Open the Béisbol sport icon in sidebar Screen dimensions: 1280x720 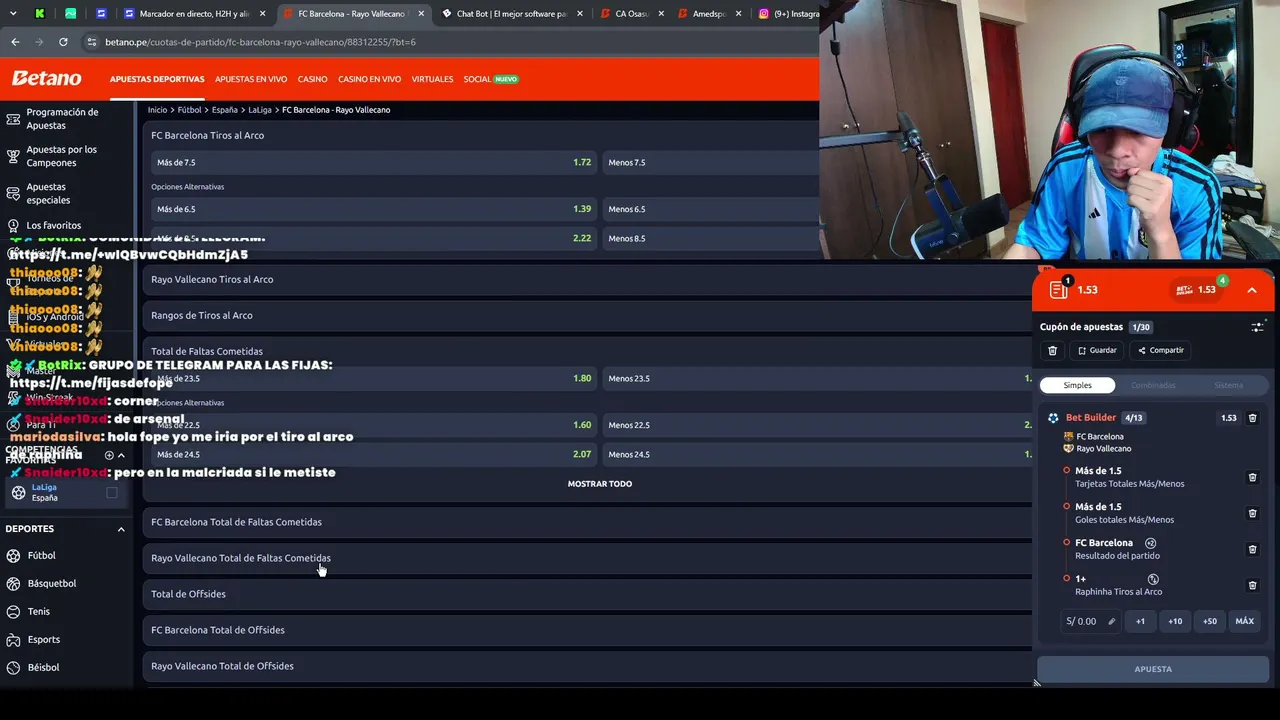point(14,668)
